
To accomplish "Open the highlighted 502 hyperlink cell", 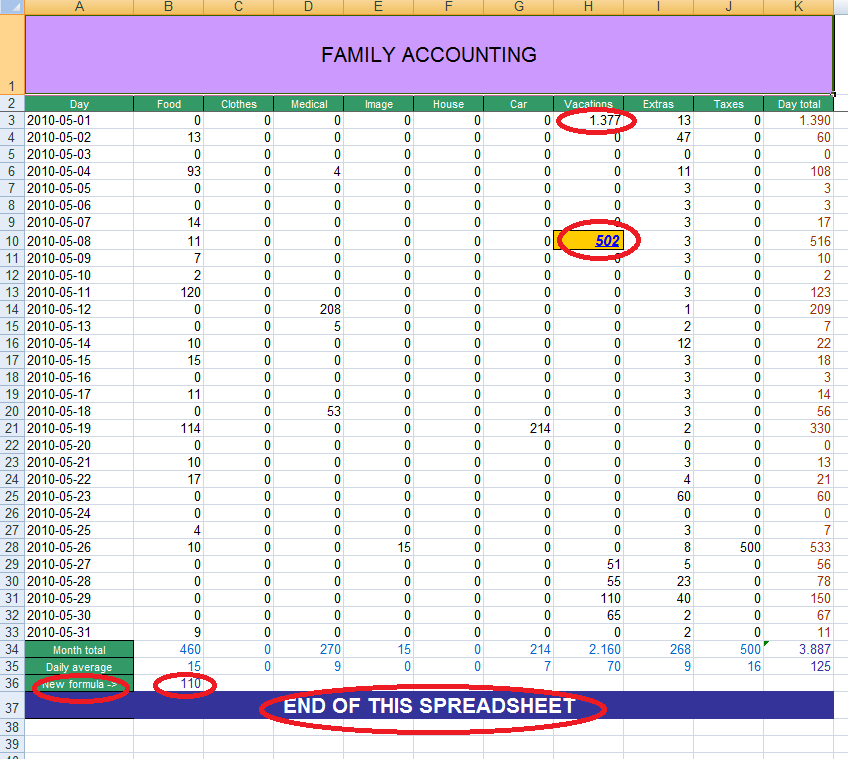I will (588, 241).
